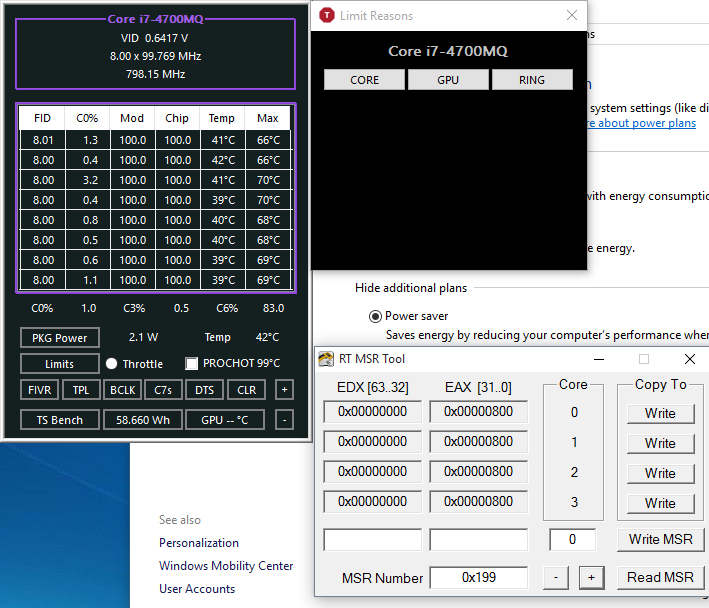
Task: Close the Limit Reasons window
Action: tap(572, 16)
